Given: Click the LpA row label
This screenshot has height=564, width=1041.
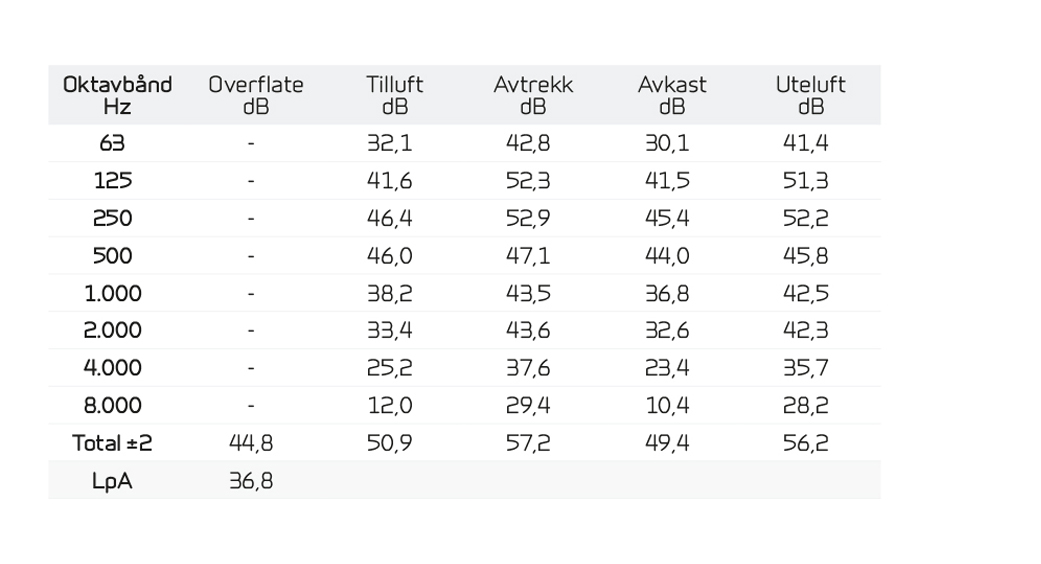Looking at the screenshot, I should (x=112, y=481).
